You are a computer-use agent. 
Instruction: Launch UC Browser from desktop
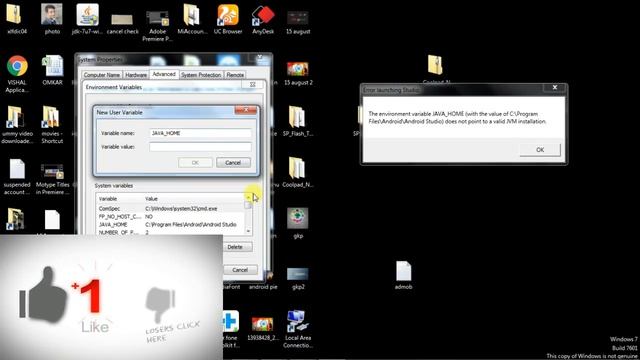click(x=228, y=18)
